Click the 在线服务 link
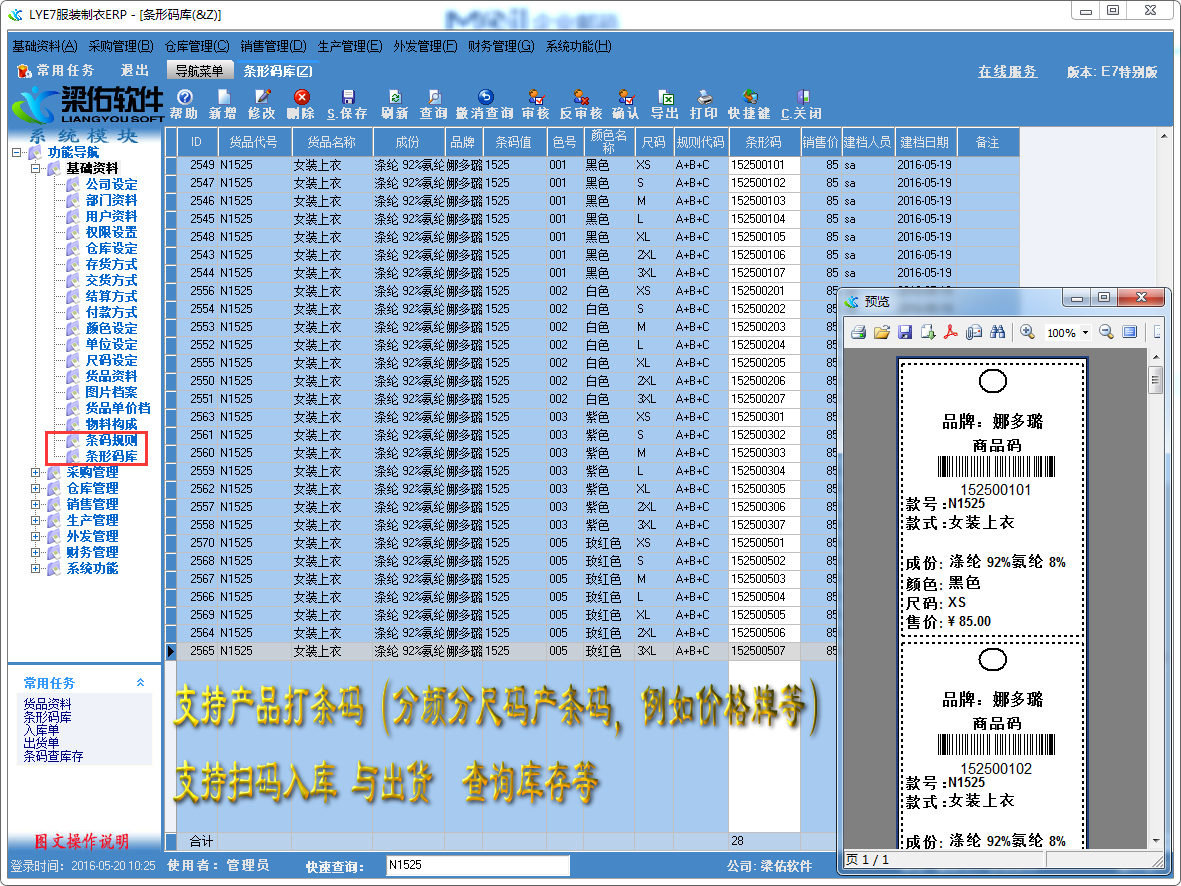Image resolution: width=1181 pixels, height=886 pixels. click(x=1007, y=72)
